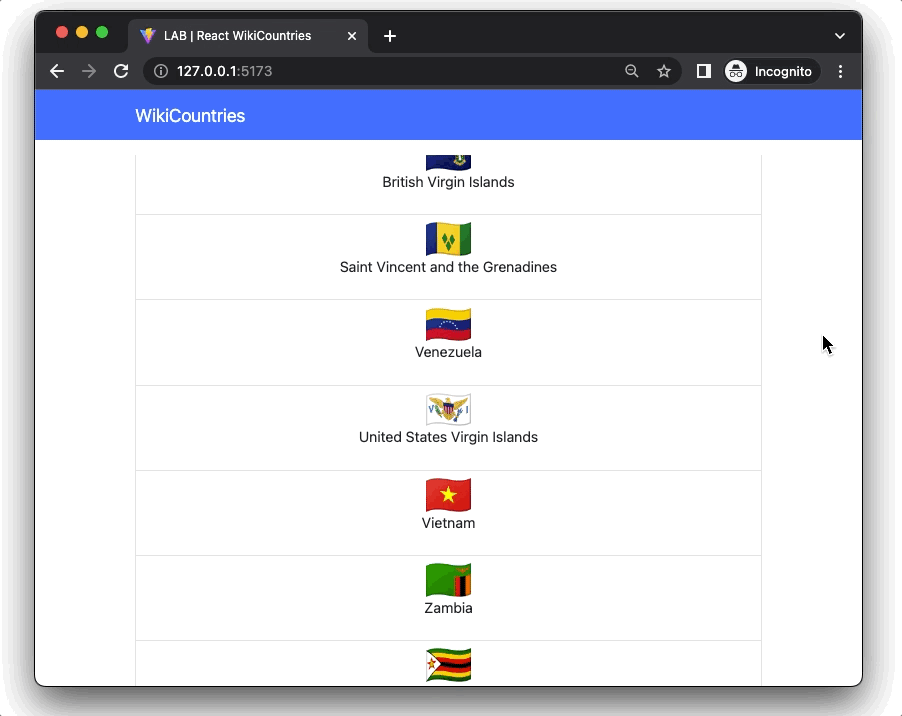This screenshot has height=716, width=902.
Task: Click the Incognito profile badge
Action: [x=771, y=71]
